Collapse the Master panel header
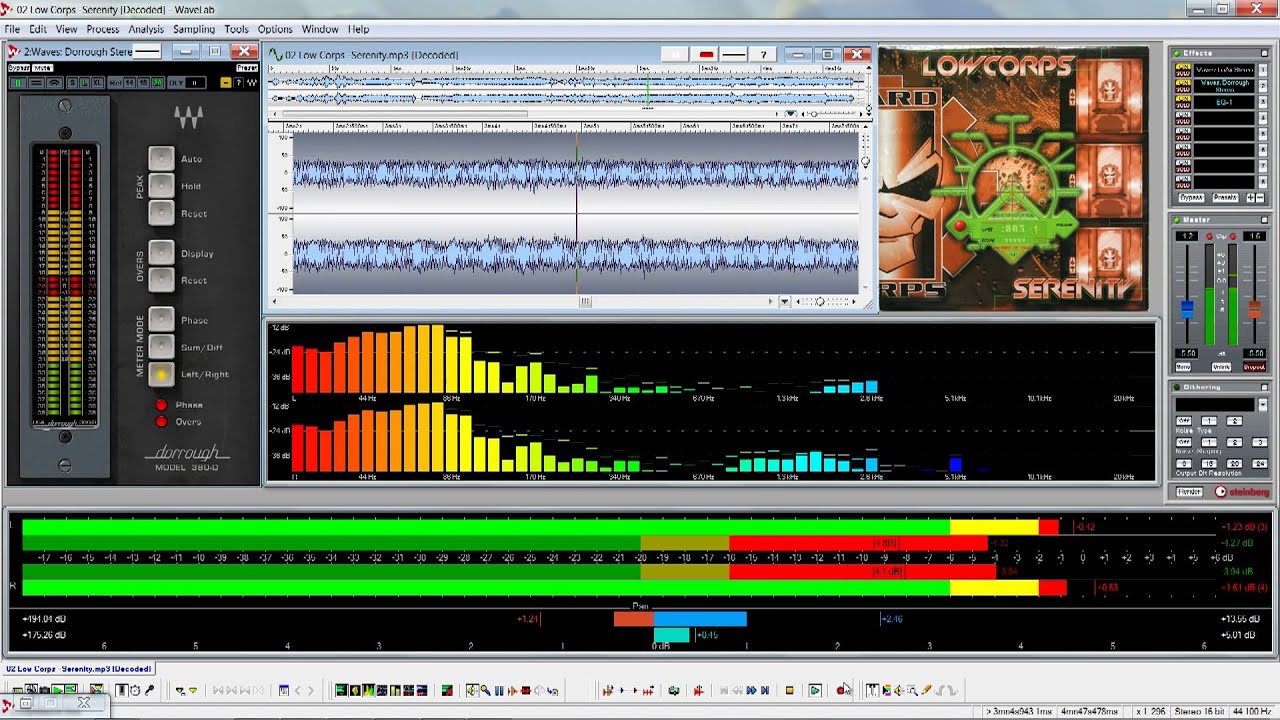This screenshot has width=1280, height=720. pyautogui.click(x=1264, y=219)
